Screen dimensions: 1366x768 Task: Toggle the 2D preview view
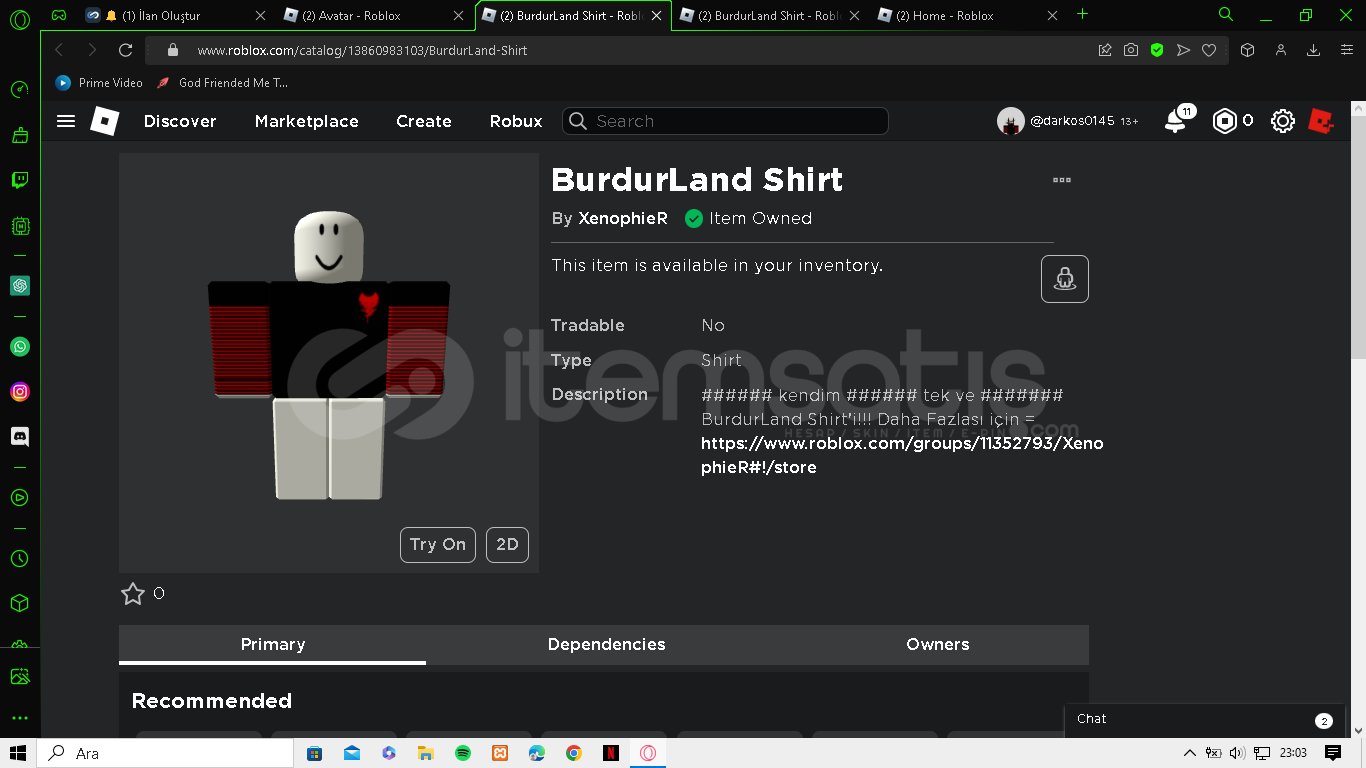[x=507, y=544]
